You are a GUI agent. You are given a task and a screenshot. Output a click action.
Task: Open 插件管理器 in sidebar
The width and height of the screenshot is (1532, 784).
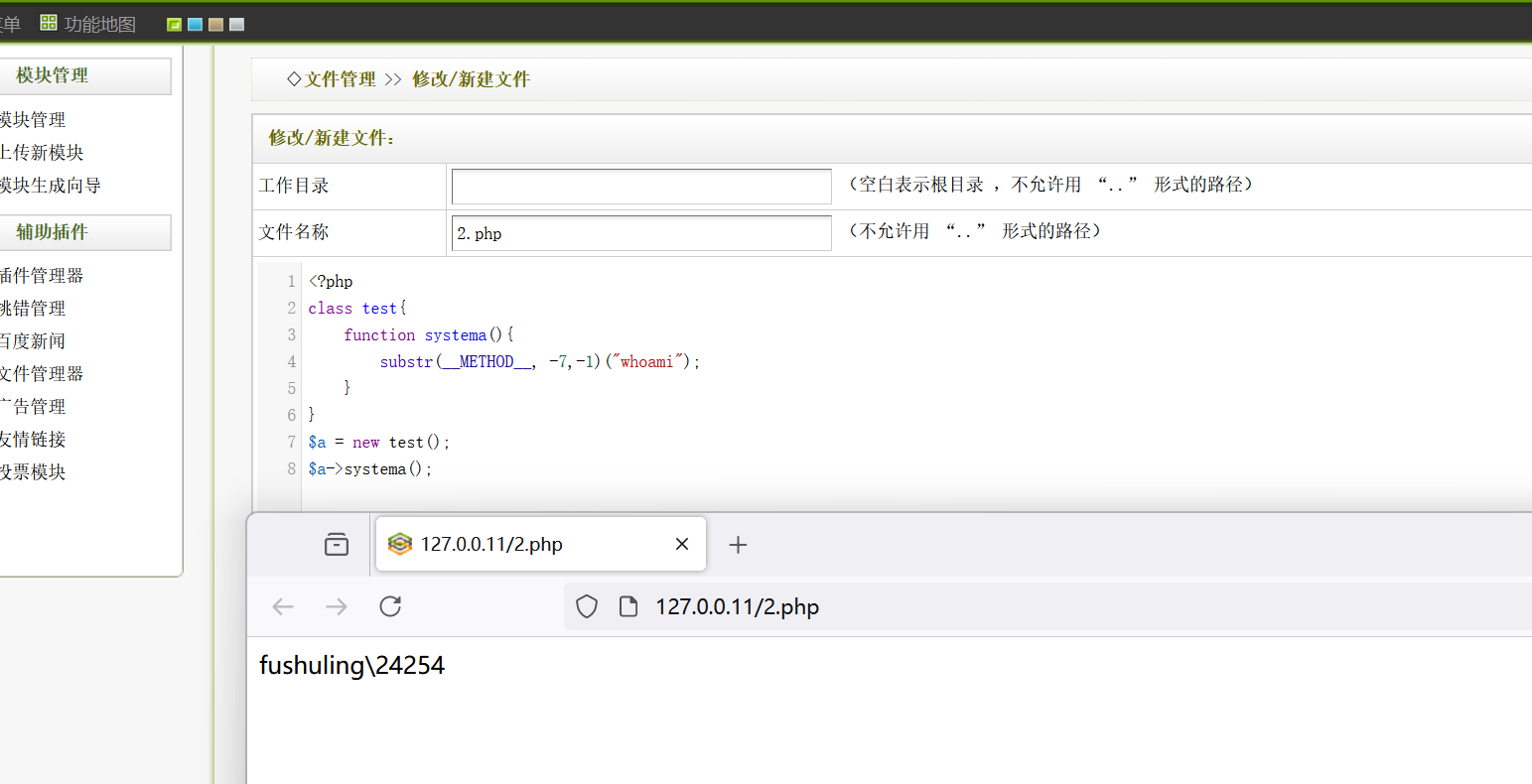(42, 276)
